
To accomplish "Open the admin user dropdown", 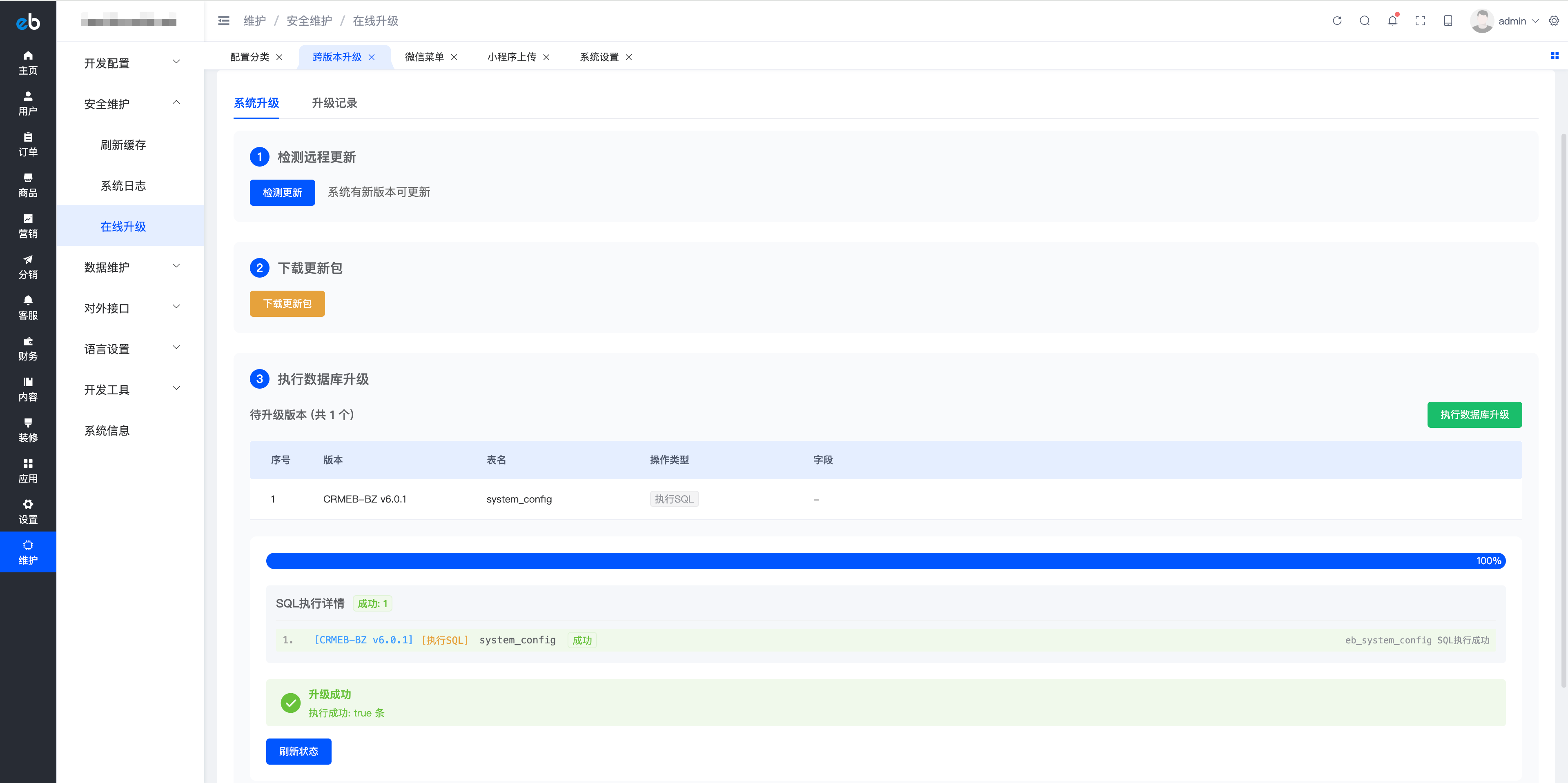I will coord(1512,21).
